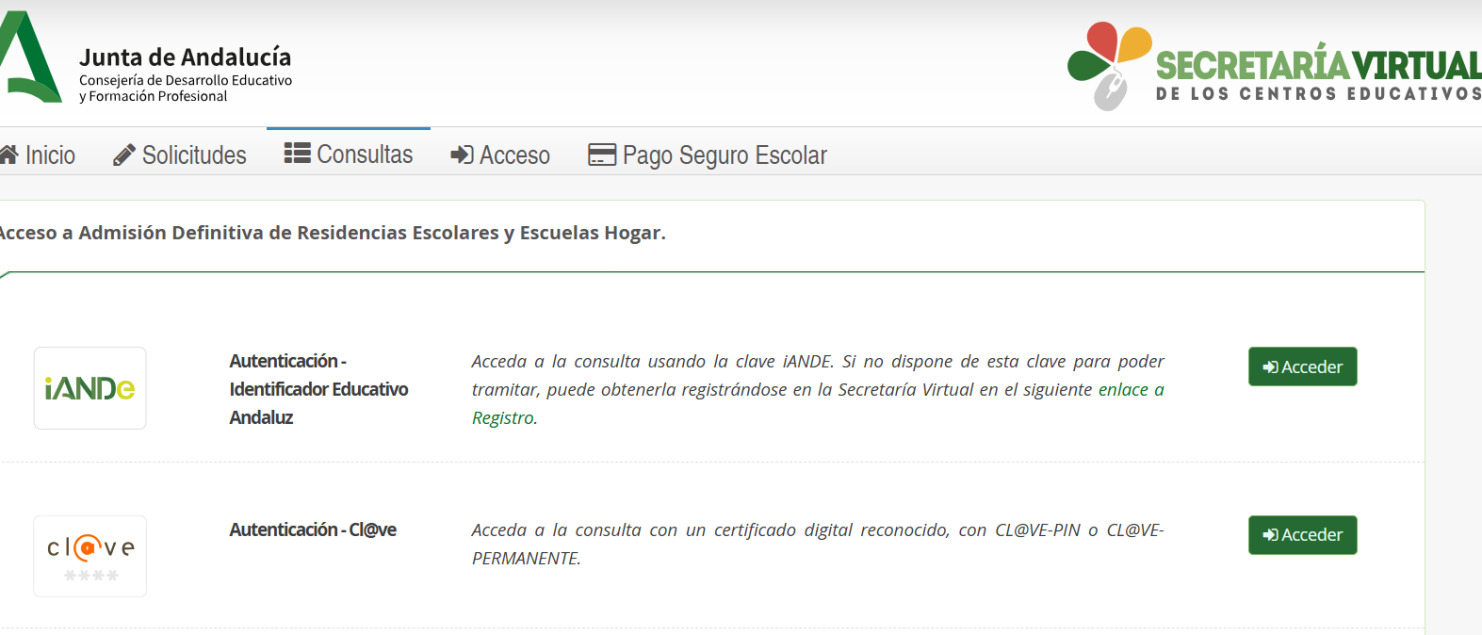Click the "Autenticación - Cl@ve" heading
The height and width of the screenshot is (635, 1482).
point(313,530)
